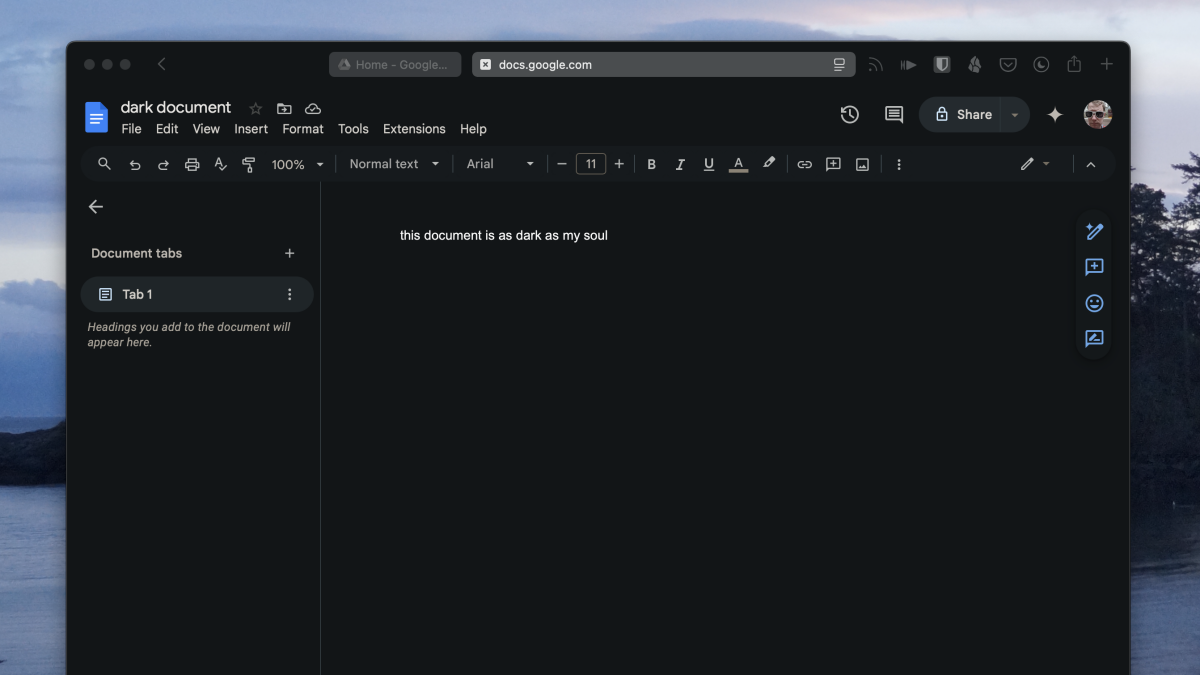Open the comments panel icon
The image size is (1200, 675).
click(x=894, y=115)
